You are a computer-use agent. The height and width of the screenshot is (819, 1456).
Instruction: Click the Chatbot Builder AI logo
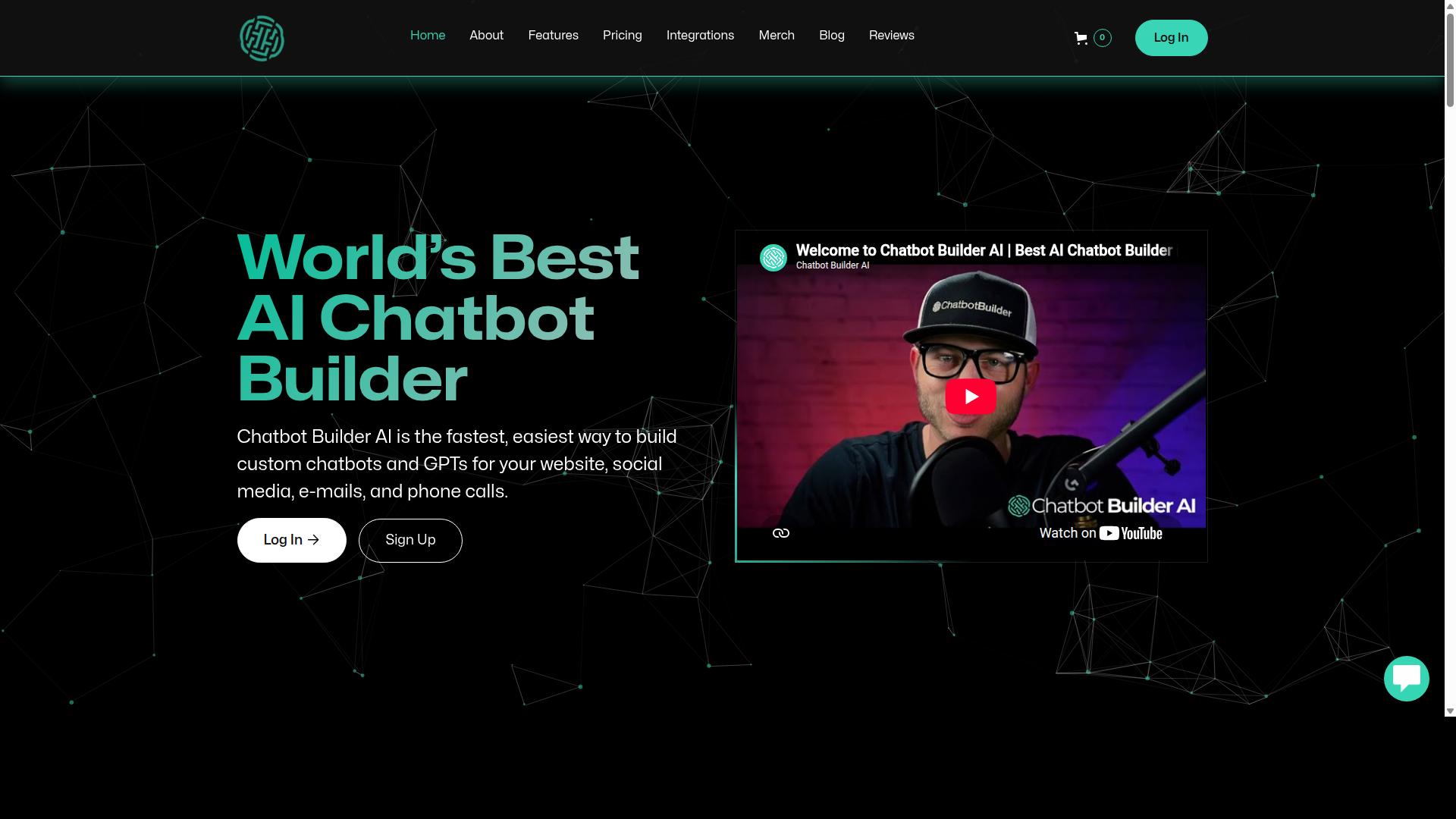(x=262, y=38)
